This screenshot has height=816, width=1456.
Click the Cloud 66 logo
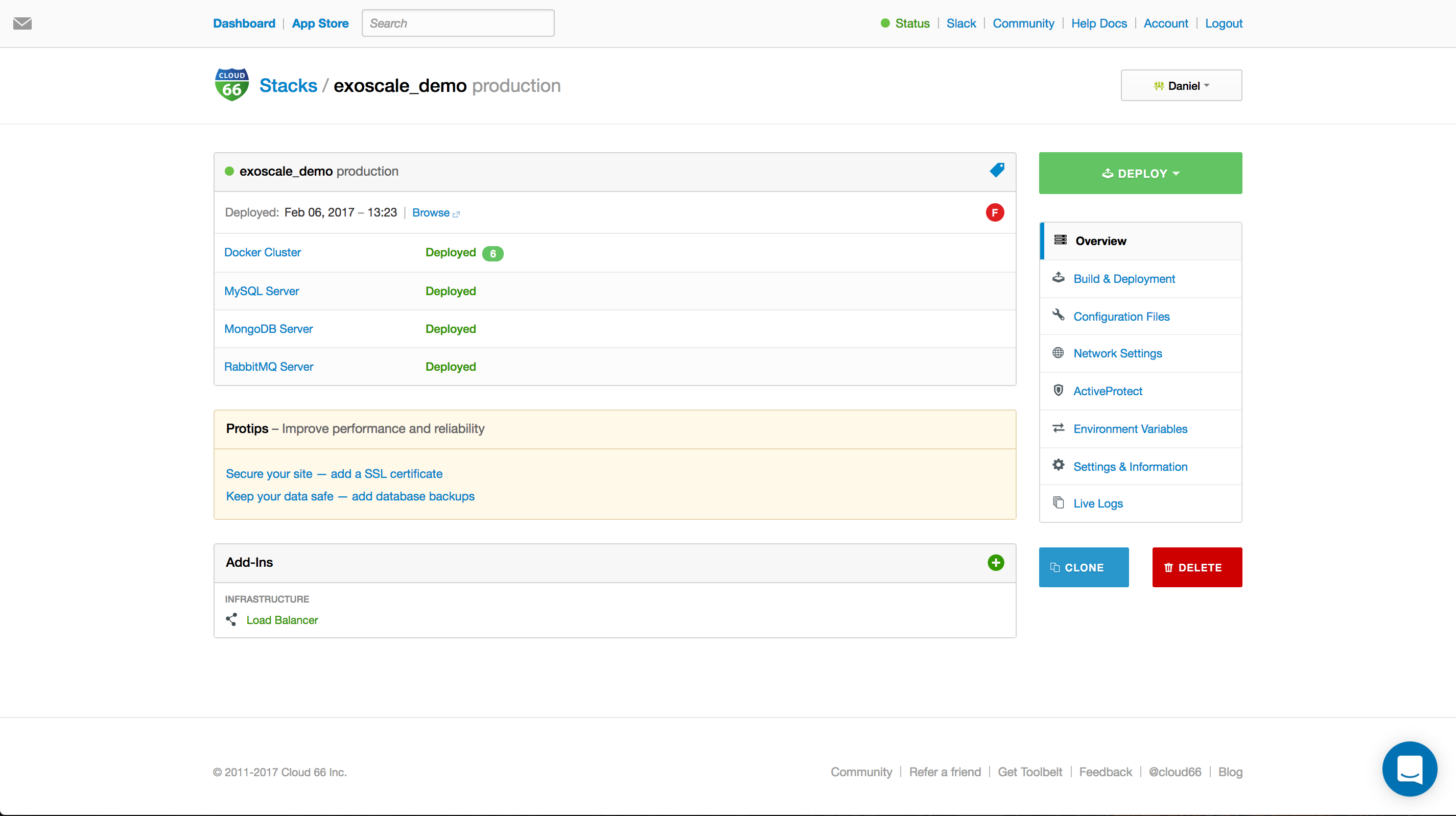pyautogui.click(x=231, y=84)
